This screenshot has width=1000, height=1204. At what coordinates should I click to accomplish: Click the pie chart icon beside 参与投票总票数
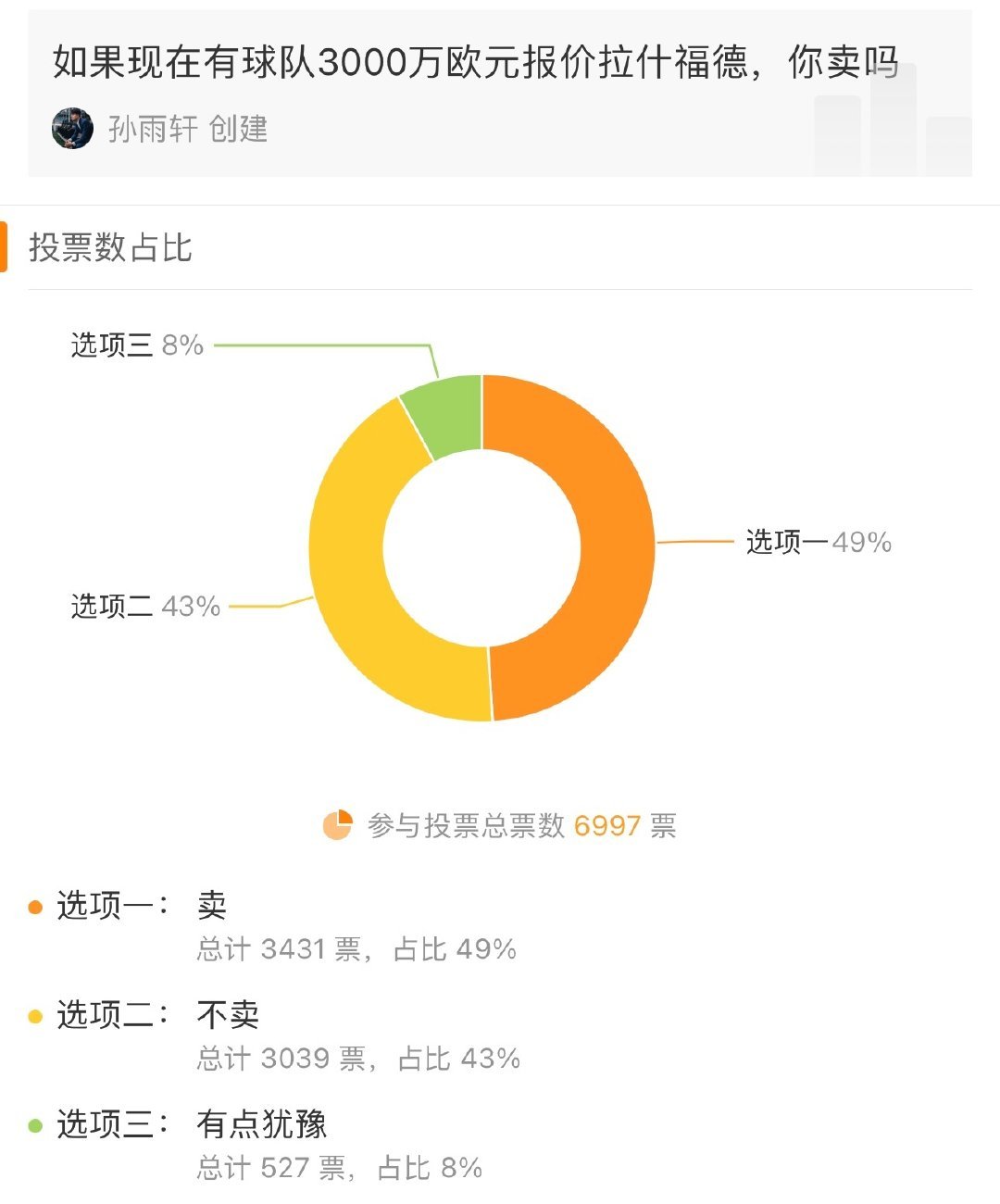(338, 824)
